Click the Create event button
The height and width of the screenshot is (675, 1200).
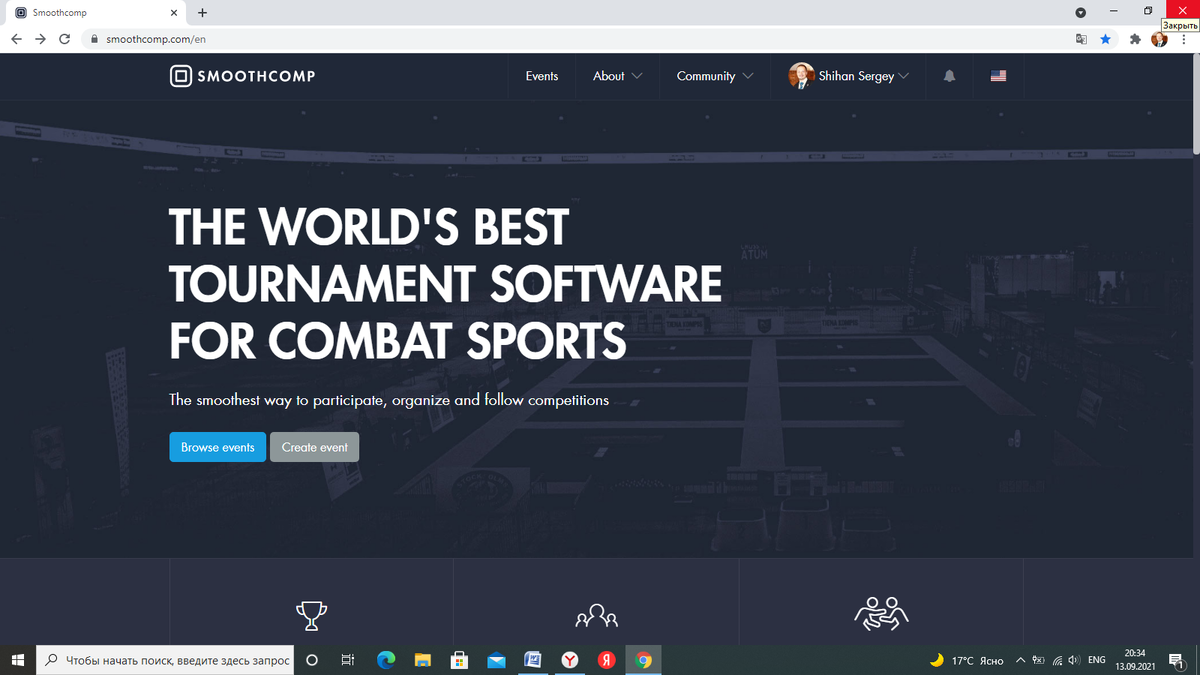(314, 447)
